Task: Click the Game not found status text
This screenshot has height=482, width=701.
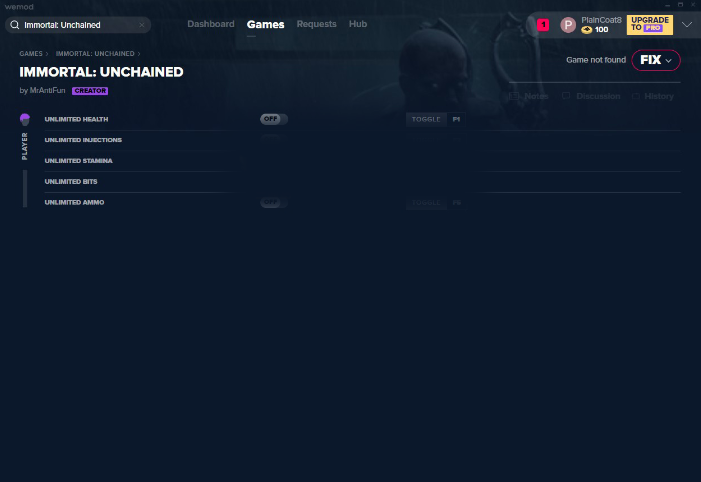Action: point(596,60)
